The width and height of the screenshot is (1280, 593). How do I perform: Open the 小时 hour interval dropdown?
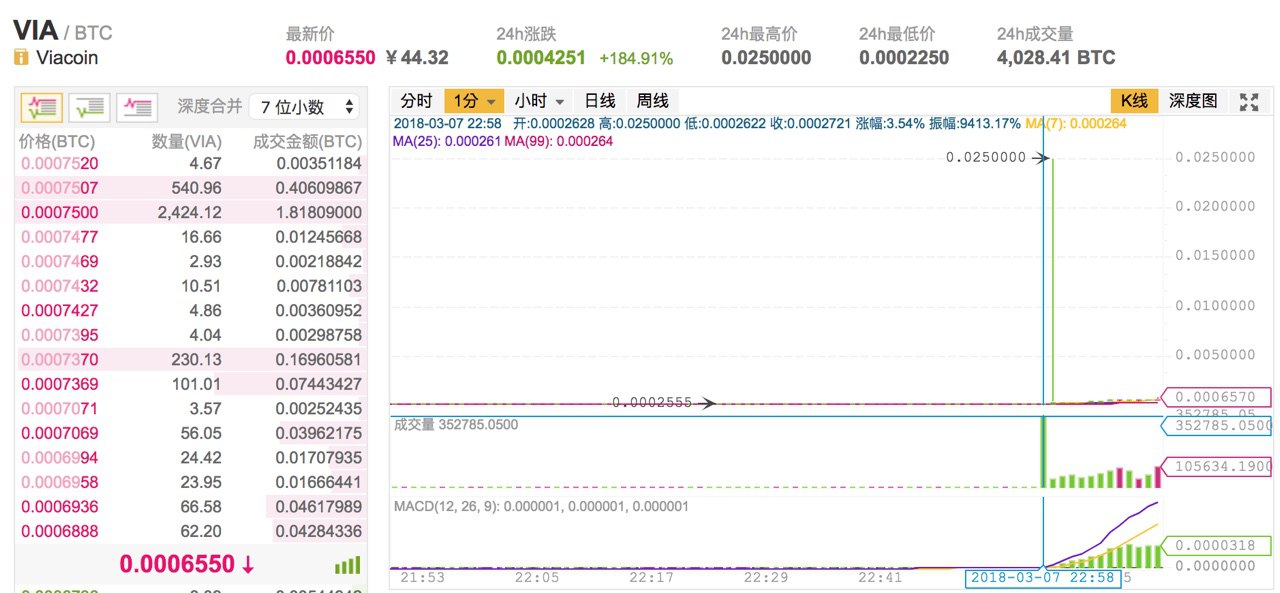(540, 101)
